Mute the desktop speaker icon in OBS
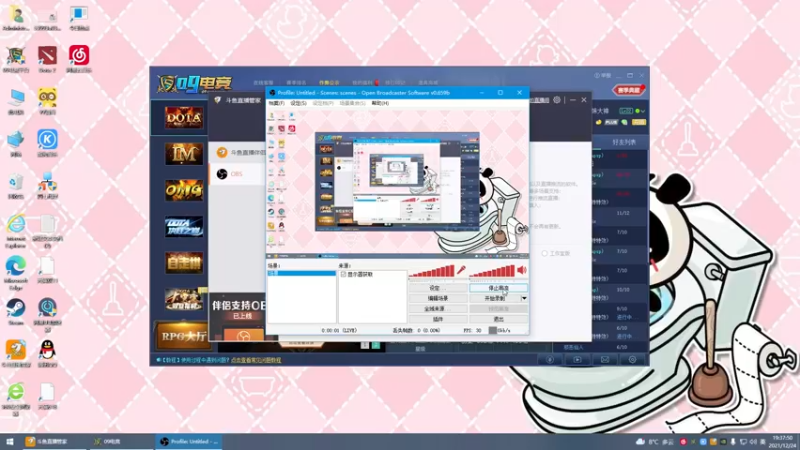This screenshot has height=450, width=800. [521, 270]
